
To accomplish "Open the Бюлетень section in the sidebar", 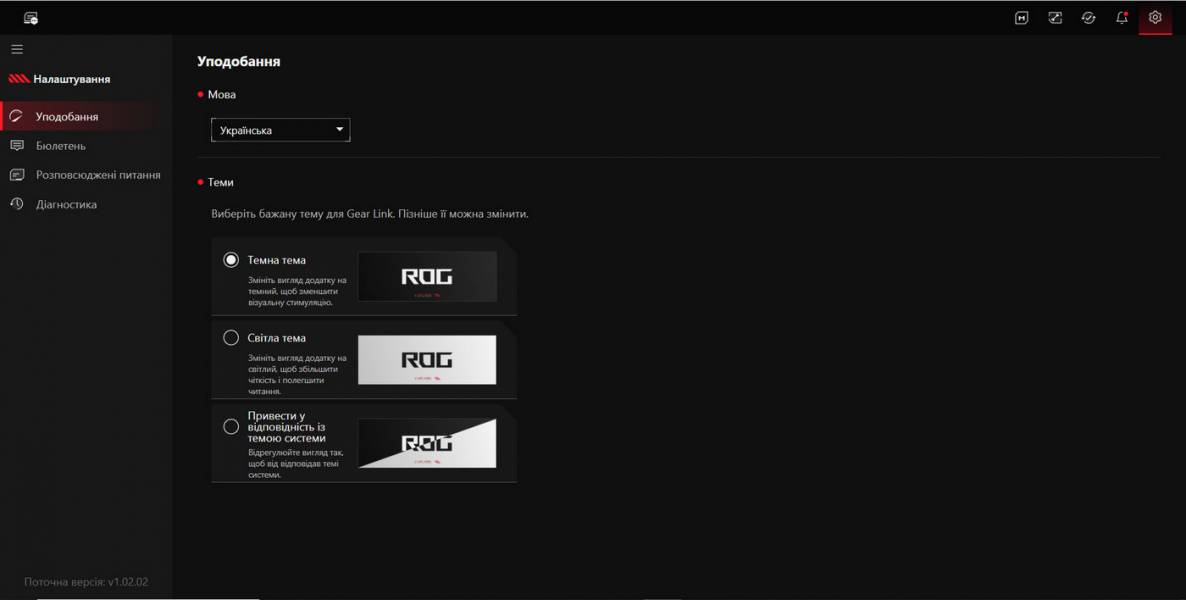I will pos(59,145).
